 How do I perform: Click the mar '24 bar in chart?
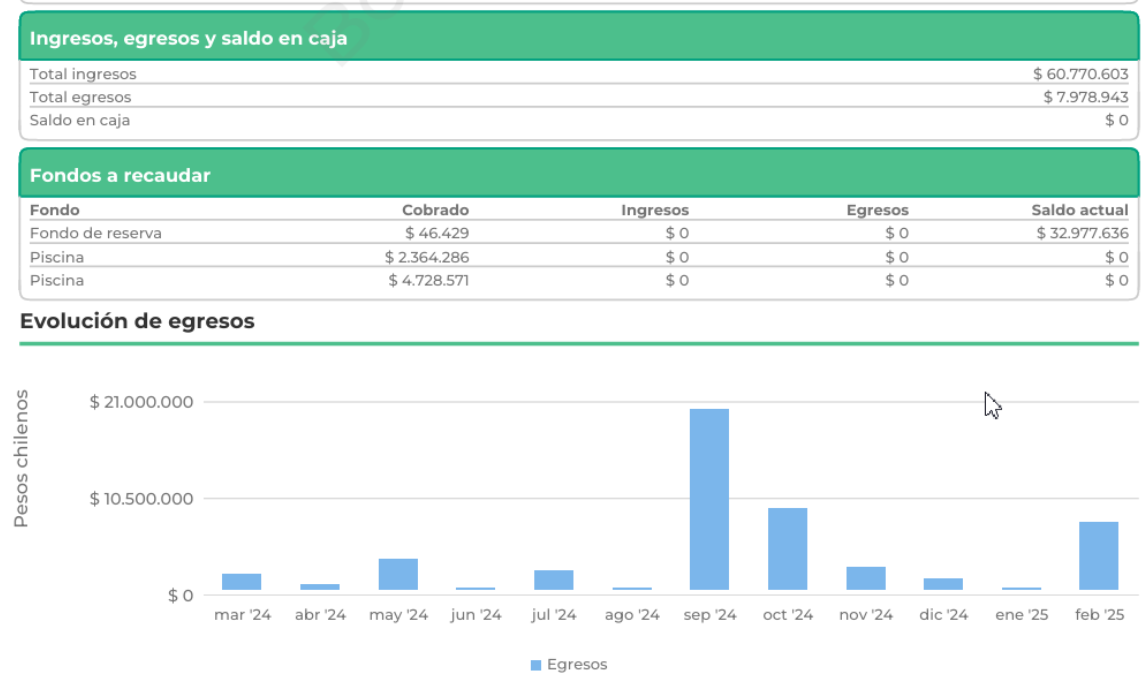242,582
